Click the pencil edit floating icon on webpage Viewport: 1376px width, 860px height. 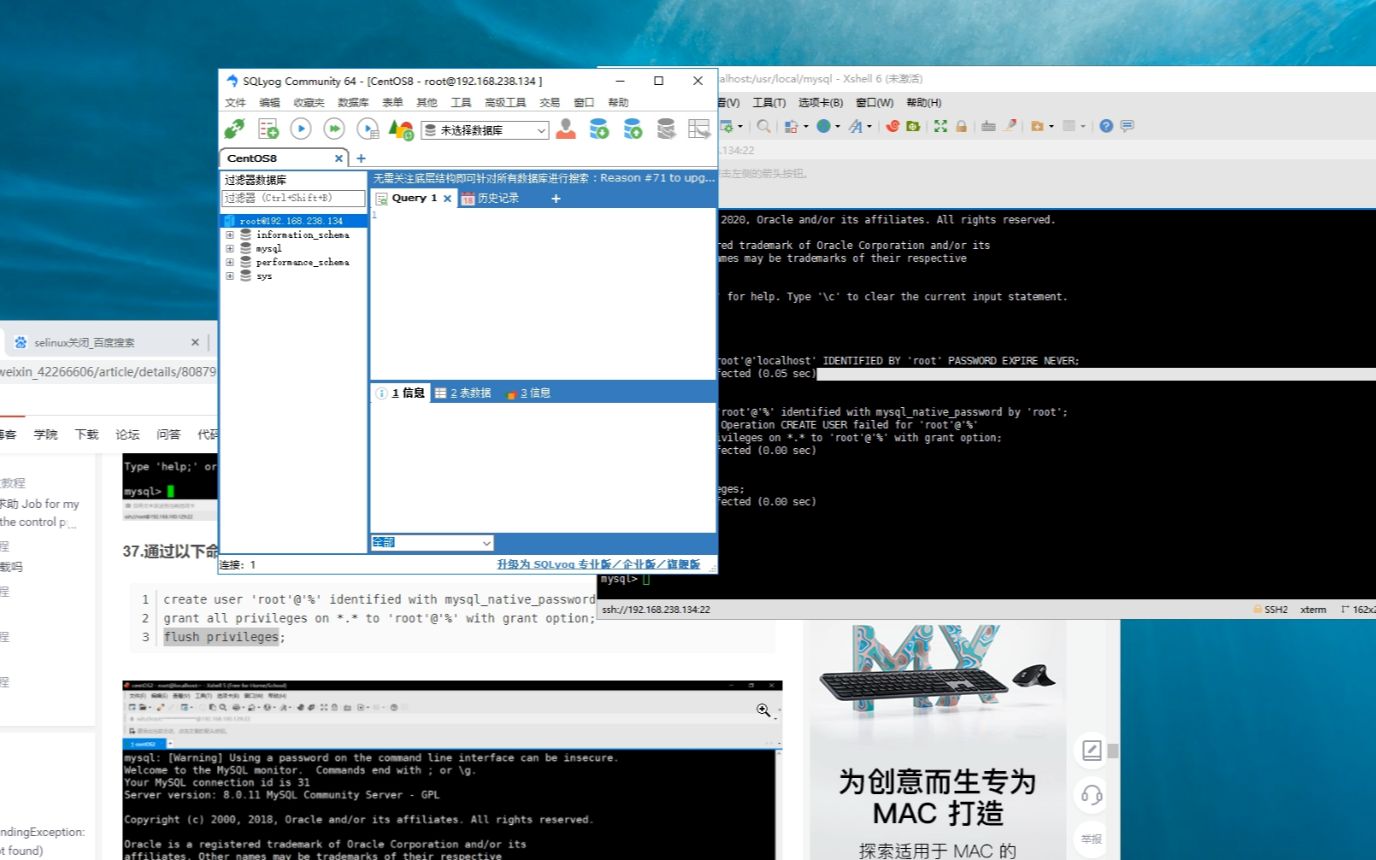(1092, 750)
